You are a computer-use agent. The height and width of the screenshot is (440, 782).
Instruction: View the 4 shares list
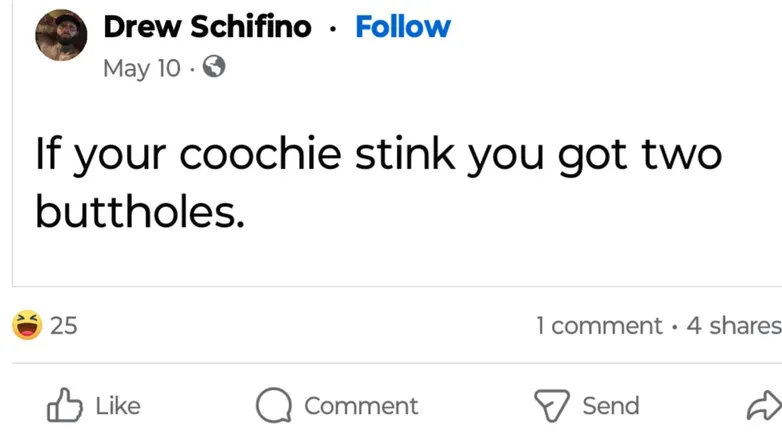[x=734, y=326]
